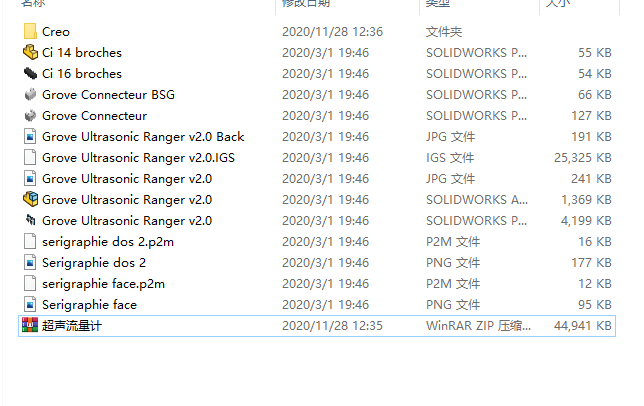Click the 12 KB size value
Screen dimensions: 644x406
pos(595,284)
